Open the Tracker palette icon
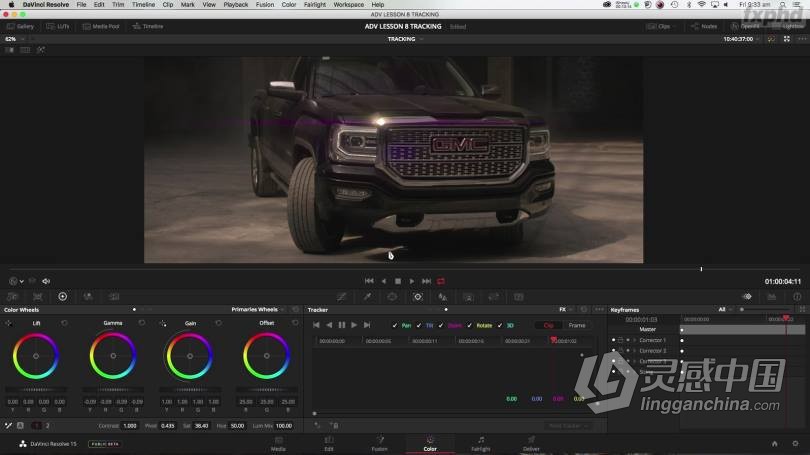Screen dimensions: 810x455 [417, 296]
